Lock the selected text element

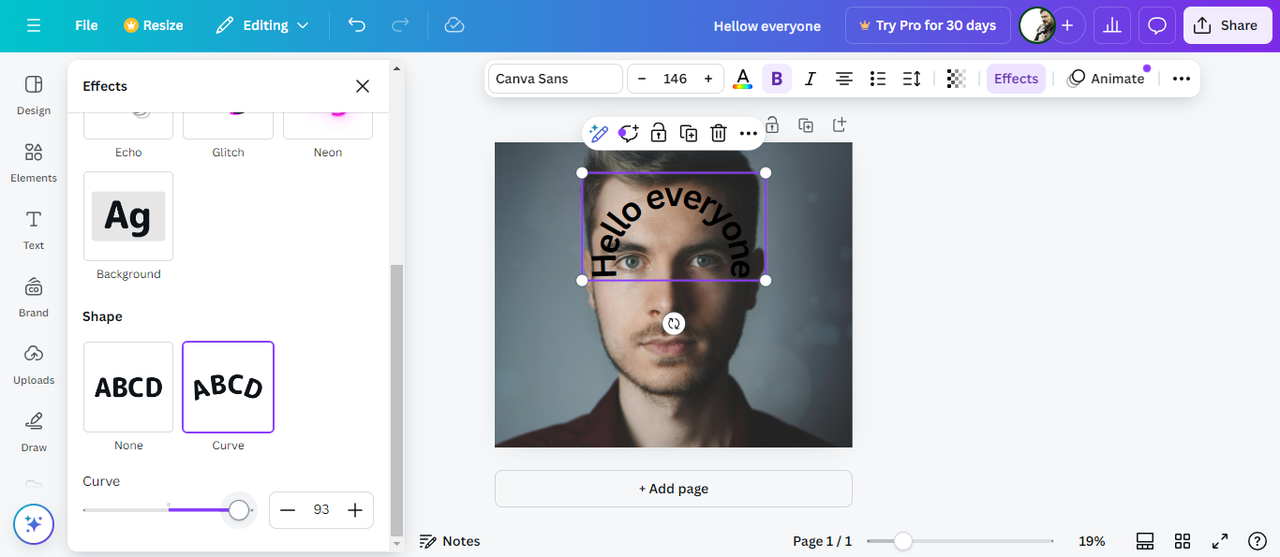(x=659, y=133)
